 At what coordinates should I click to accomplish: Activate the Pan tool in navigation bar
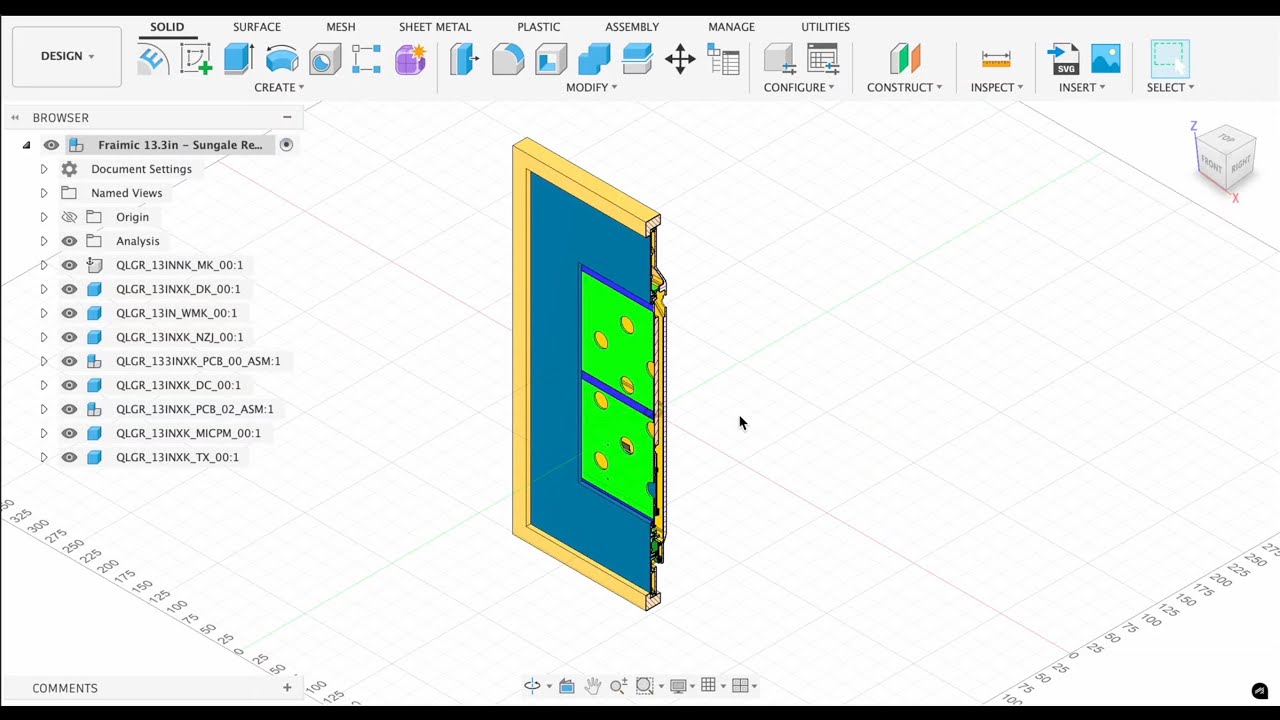592,685
